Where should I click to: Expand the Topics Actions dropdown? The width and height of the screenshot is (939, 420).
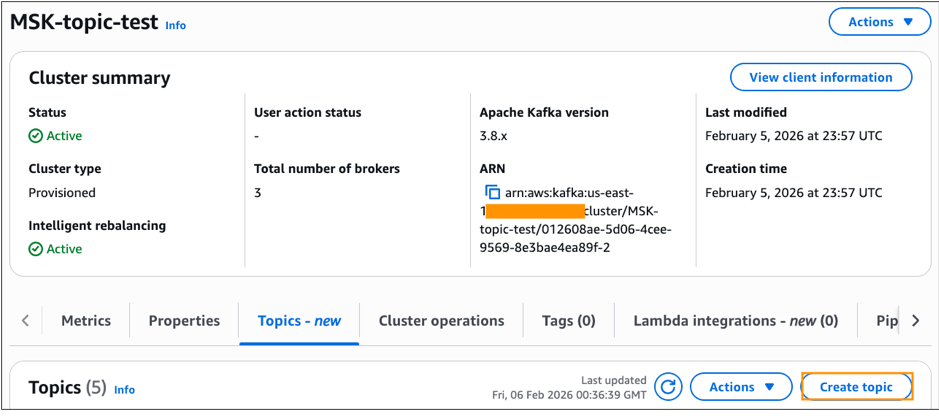tap(741, 387)
